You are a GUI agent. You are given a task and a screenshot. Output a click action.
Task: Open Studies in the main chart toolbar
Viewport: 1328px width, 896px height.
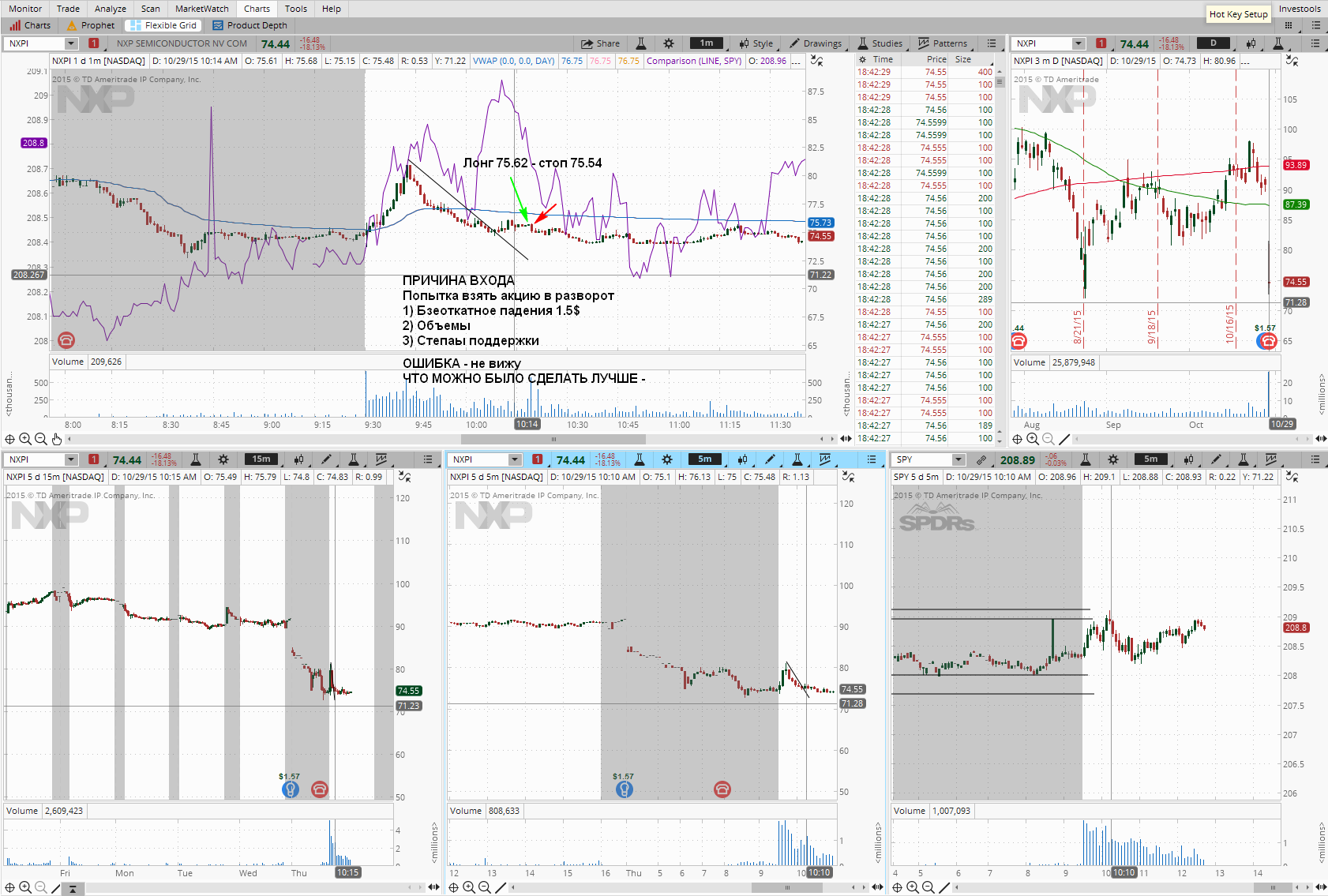(x=880, y=43)
